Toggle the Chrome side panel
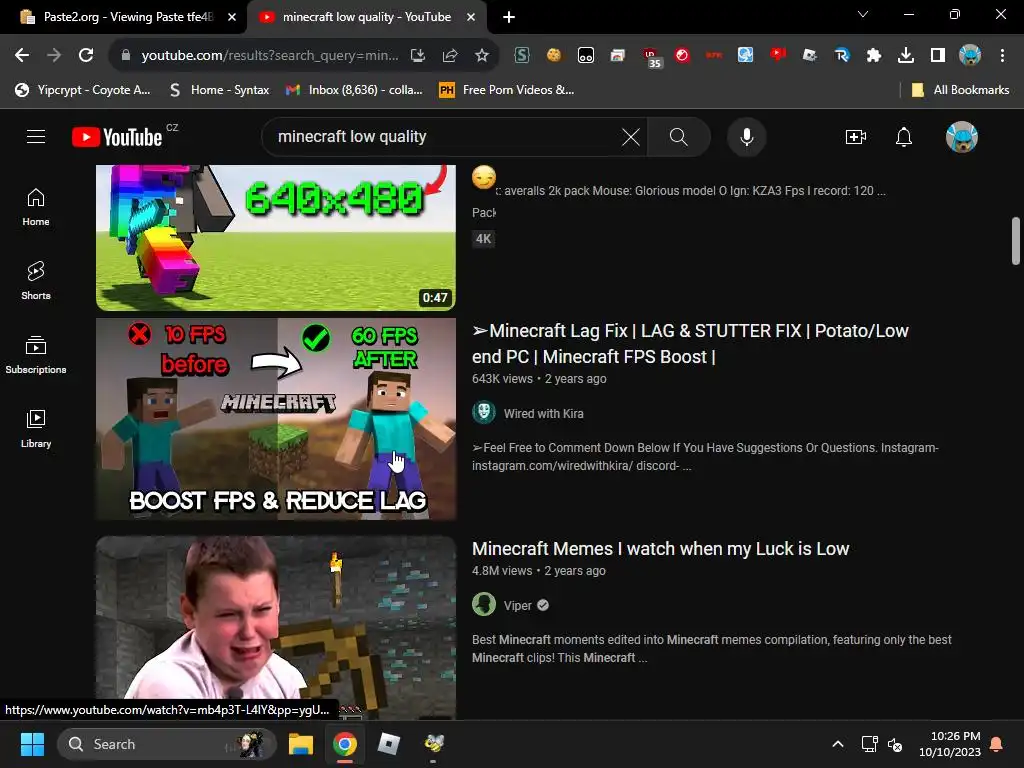The width and height of the screenshot is (1024, 768). 938,56
